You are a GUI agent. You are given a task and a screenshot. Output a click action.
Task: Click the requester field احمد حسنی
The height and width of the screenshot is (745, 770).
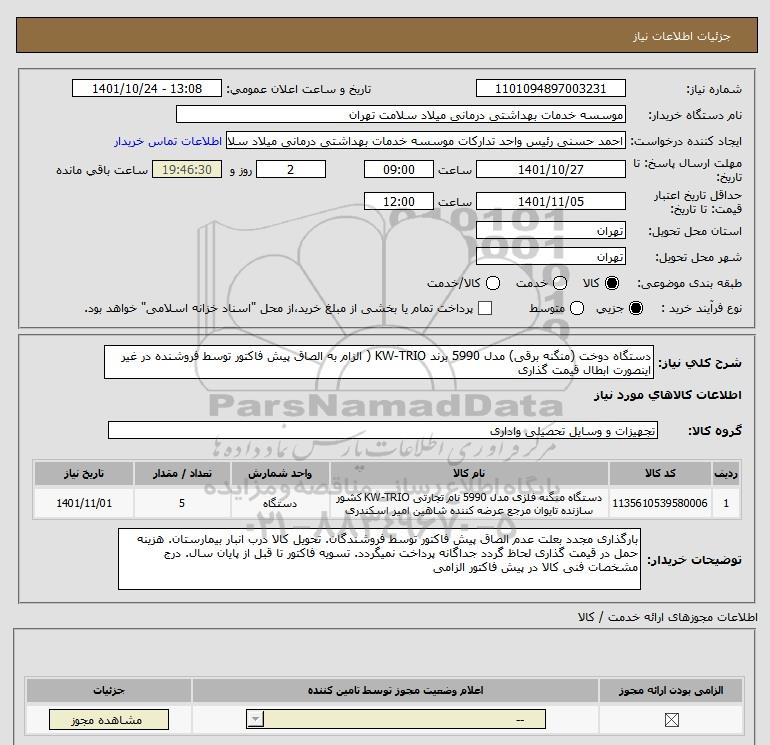(426, 141)
